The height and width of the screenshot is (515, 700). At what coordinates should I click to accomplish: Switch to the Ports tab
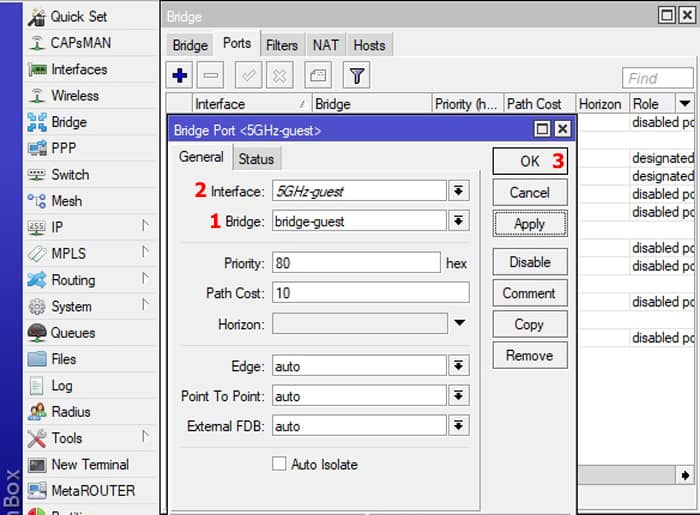[x=237, y=44]
